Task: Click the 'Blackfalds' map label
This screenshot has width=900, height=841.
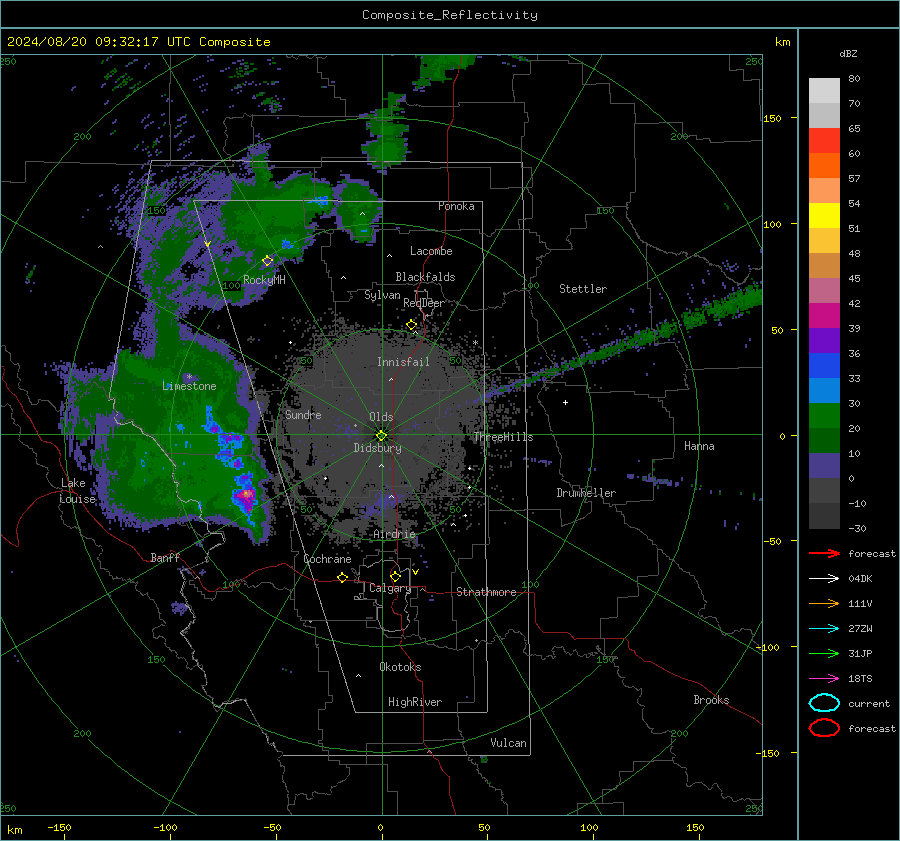Action: tap(425, 277)
